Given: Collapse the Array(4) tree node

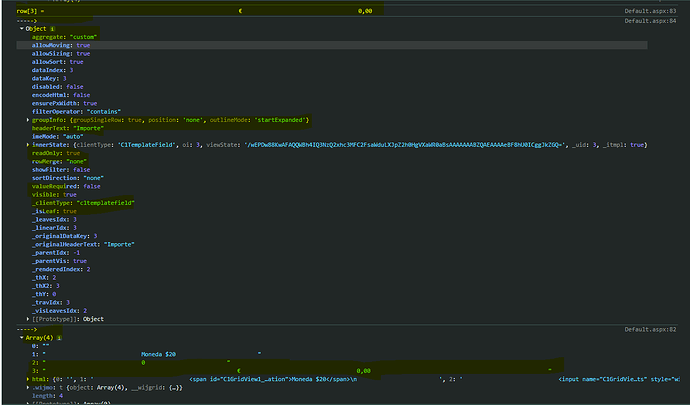Looking at the screenshot, I should tap(22, 338).
